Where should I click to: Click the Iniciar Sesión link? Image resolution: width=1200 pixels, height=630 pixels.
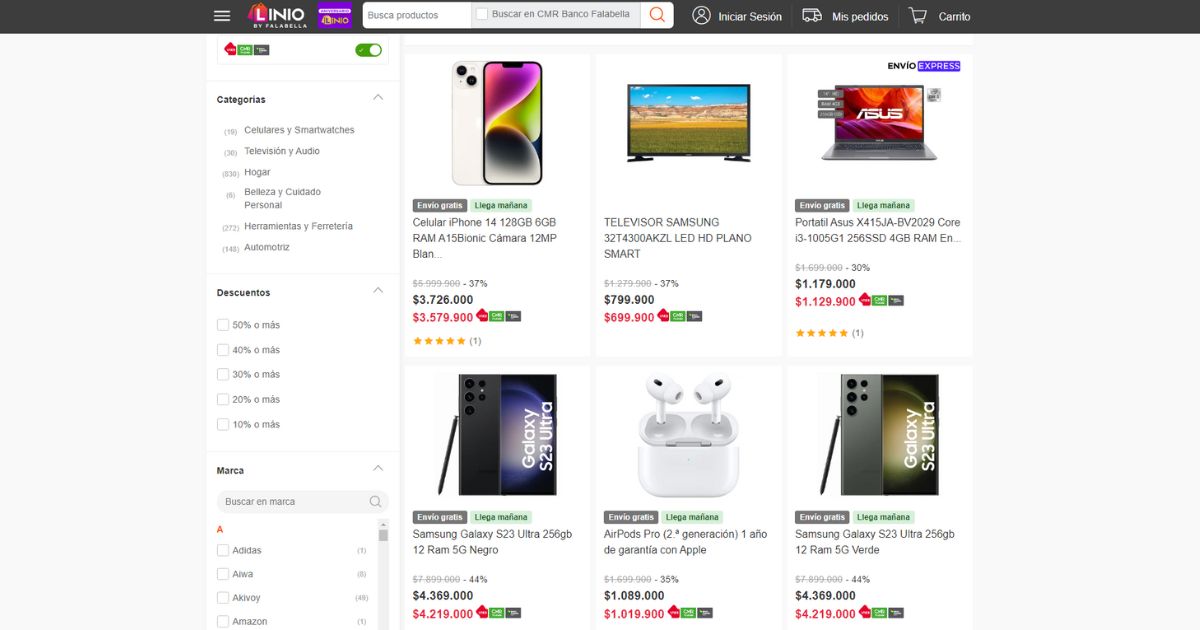[749, 17]
